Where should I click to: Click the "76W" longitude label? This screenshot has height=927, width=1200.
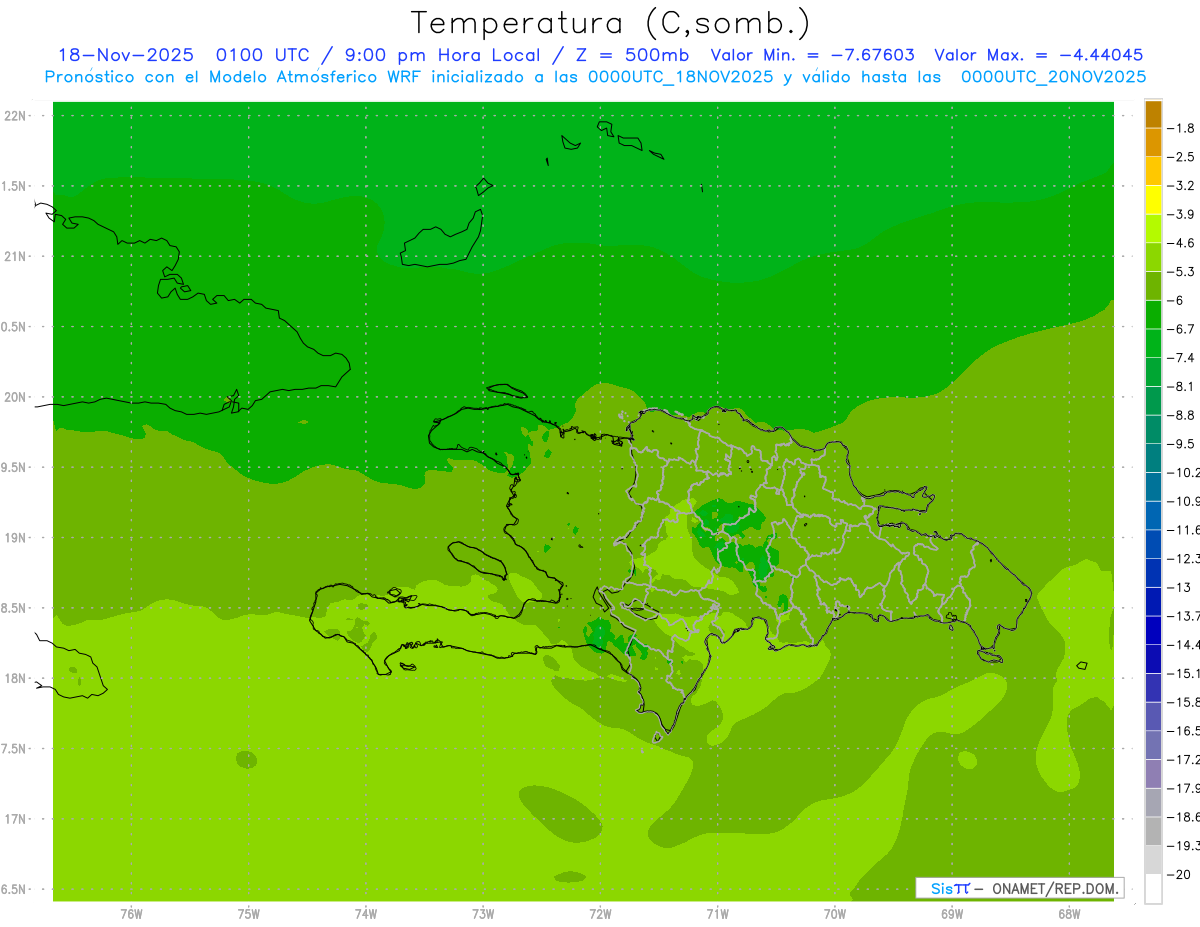pyautogui.click(x=131, y=914)
